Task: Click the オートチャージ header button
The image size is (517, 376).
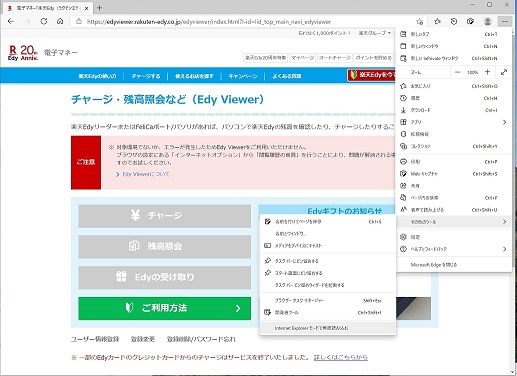Action: pyautogui.click(x=334, y=58)
